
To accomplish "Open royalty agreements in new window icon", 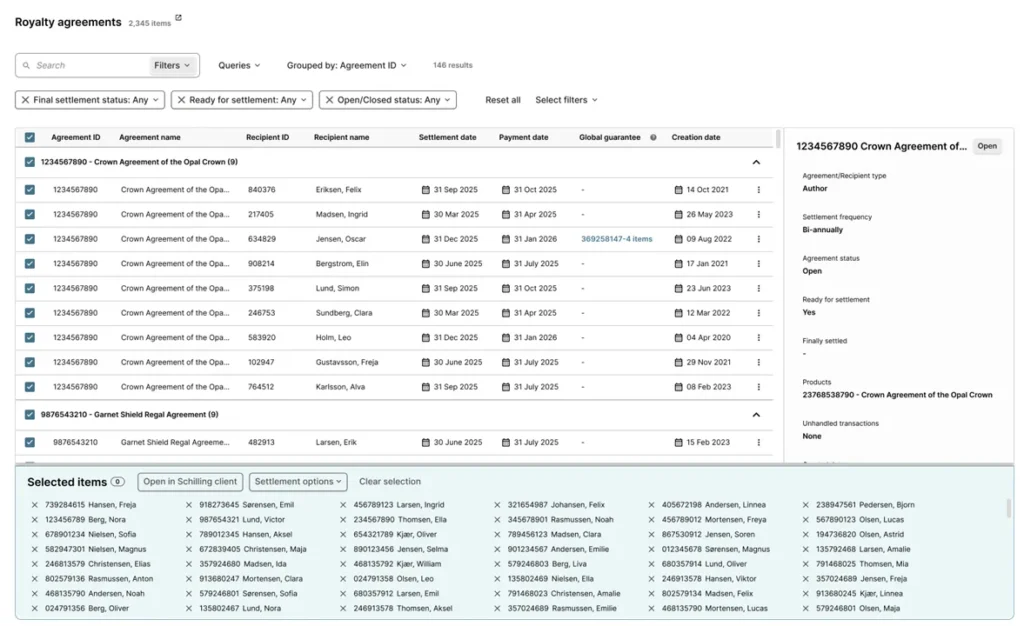I will click(178, 18).
